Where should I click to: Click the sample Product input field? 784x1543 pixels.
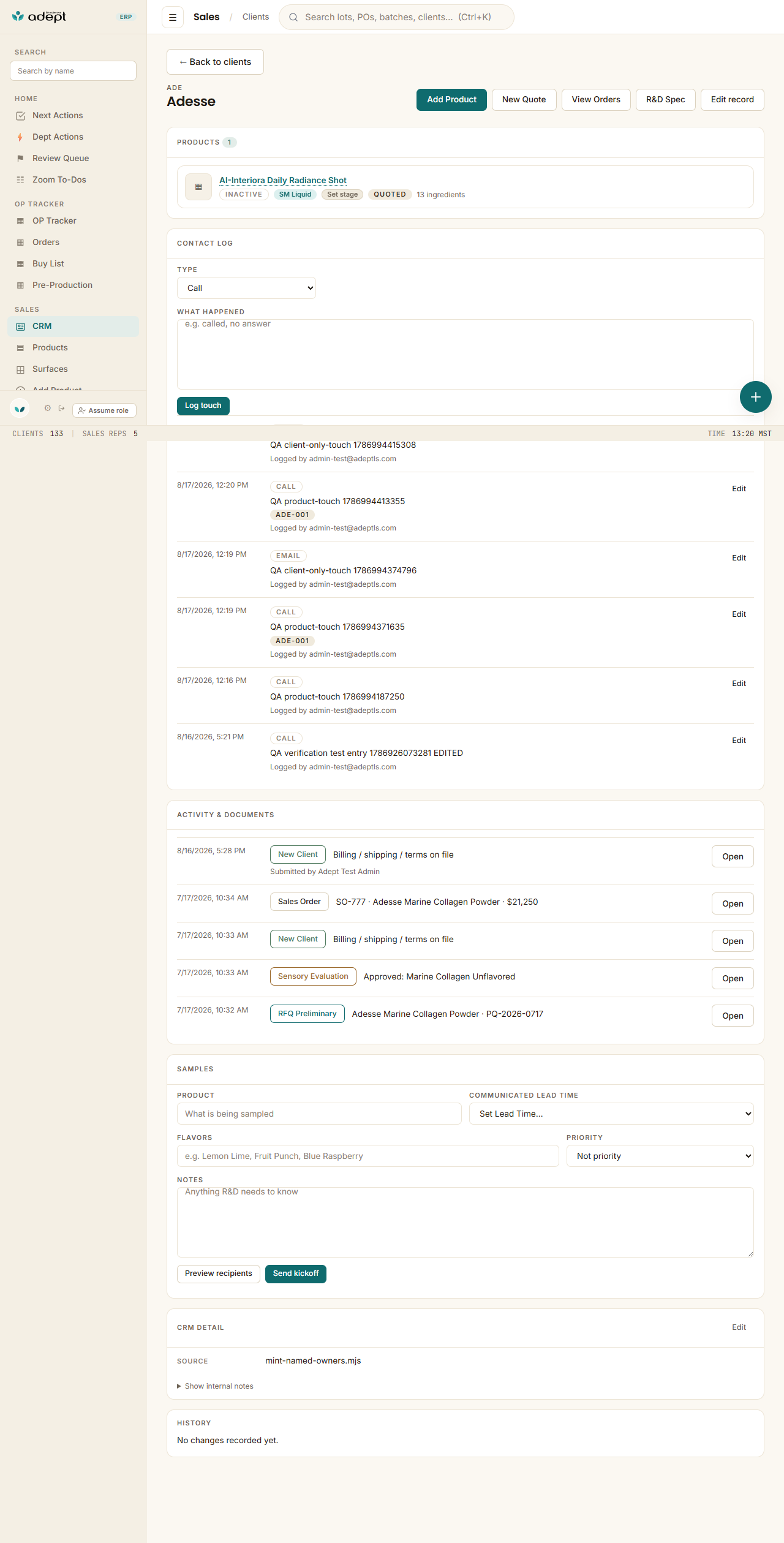pyautogui.click(x=319, y=1114)
